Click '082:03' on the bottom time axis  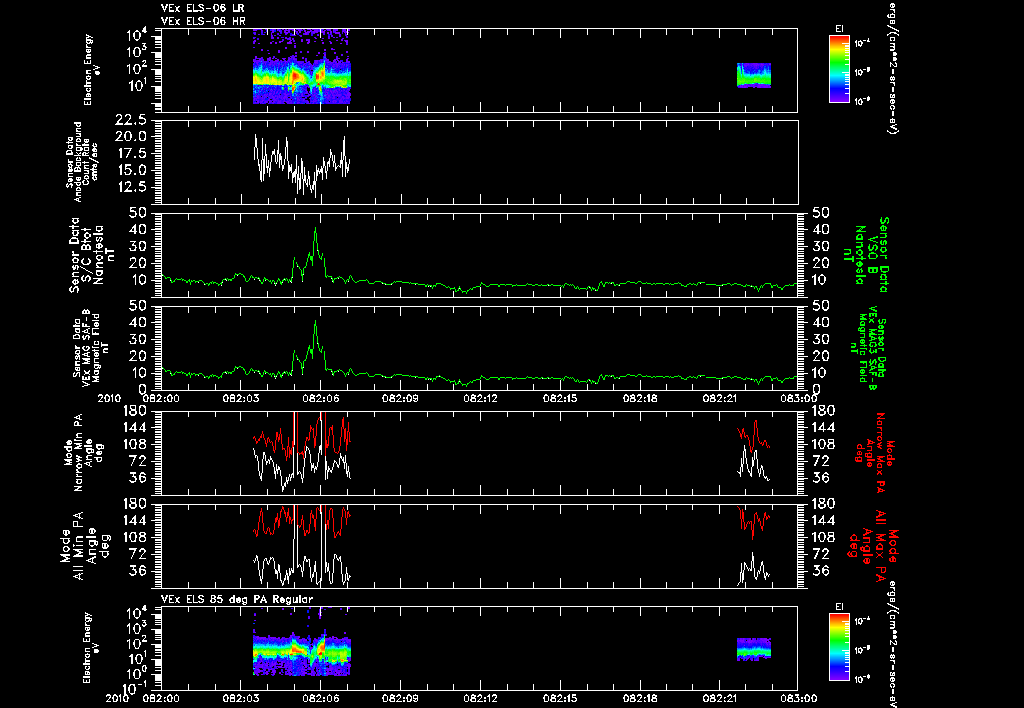coord(240,698)
